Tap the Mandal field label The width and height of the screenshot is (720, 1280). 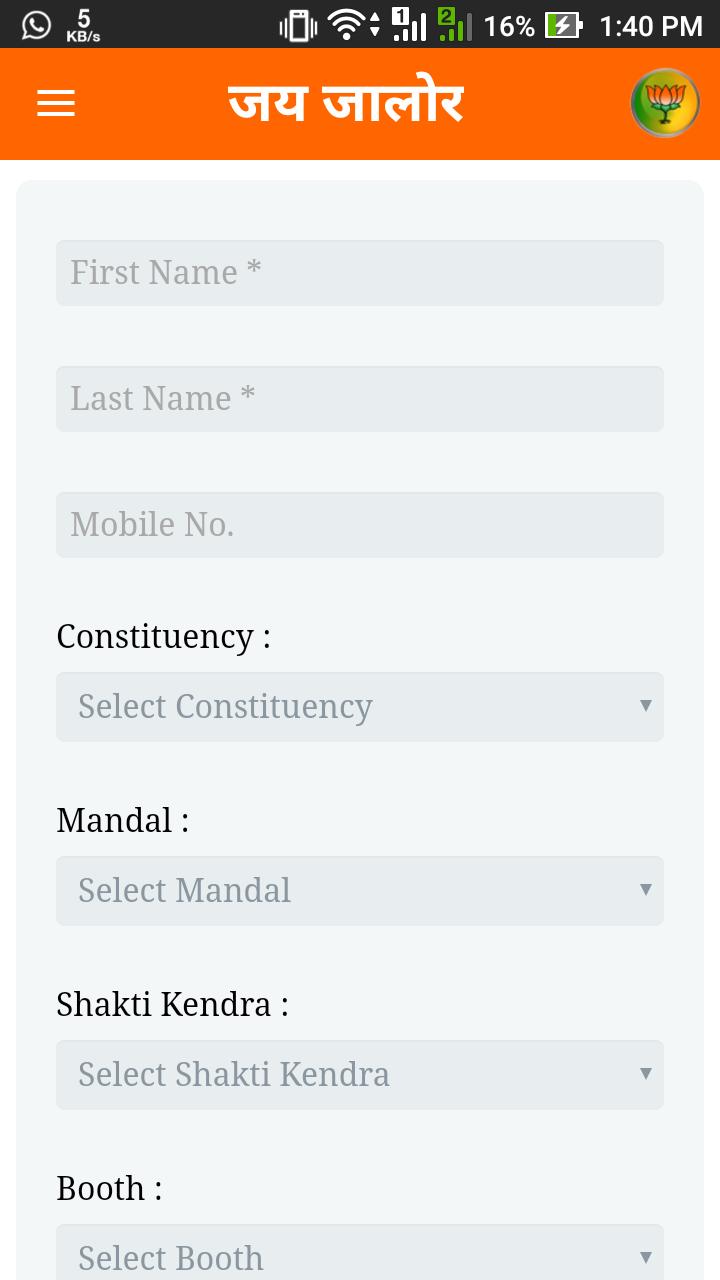coord(122,820)
